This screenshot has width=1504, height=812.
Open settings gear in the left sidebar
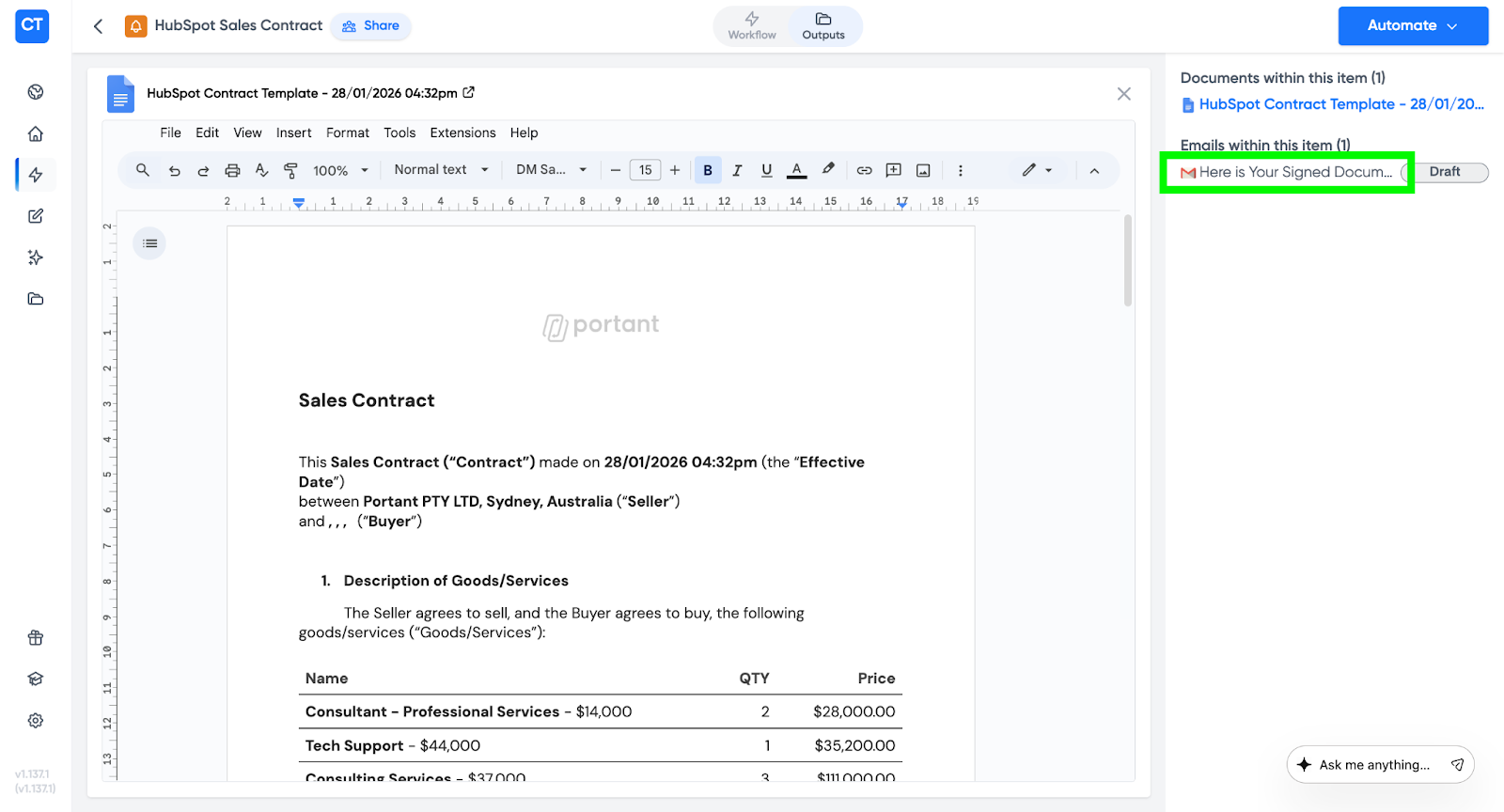point(36,721)
